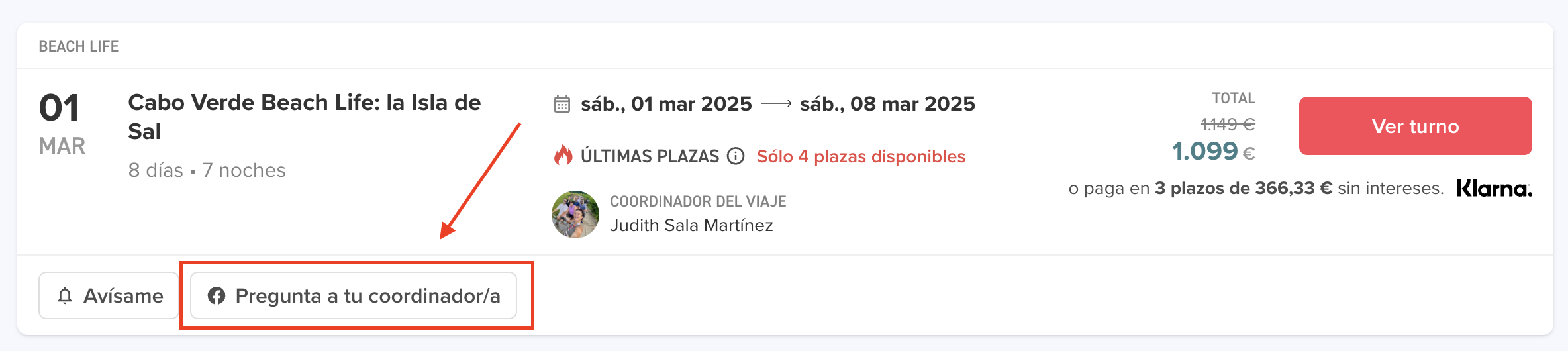Click the 3 plazos de 366,33 € text
The image size is (1568, 351).
[x=1243, y=189]
